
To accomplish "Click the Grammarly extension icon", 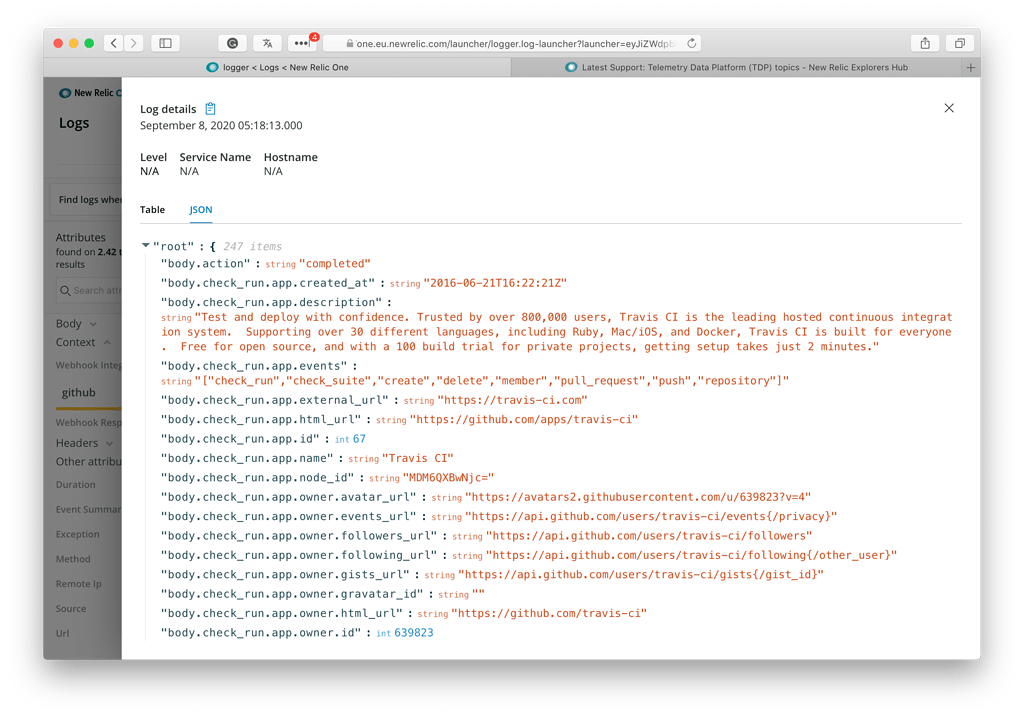I will pos(232,43).
